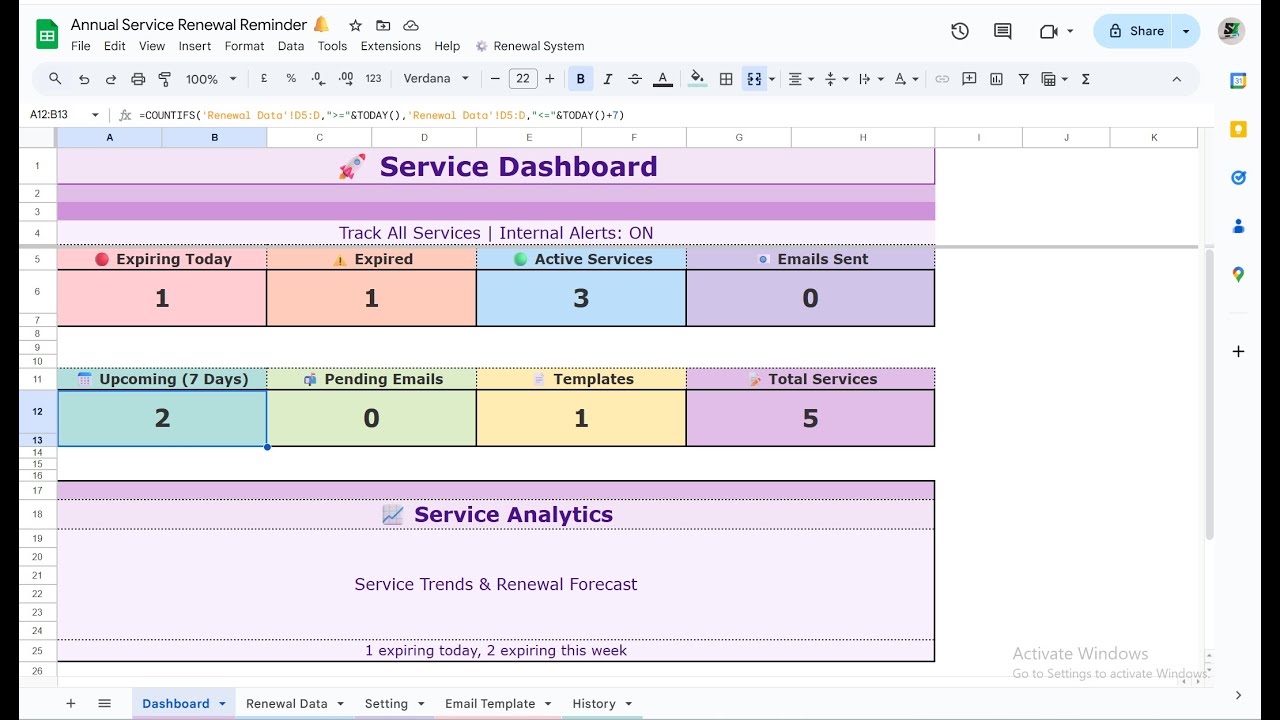The width and height of the screenshot is (1280, 720).
Task: Click the redo arrow icon
Action: (111, 79)
